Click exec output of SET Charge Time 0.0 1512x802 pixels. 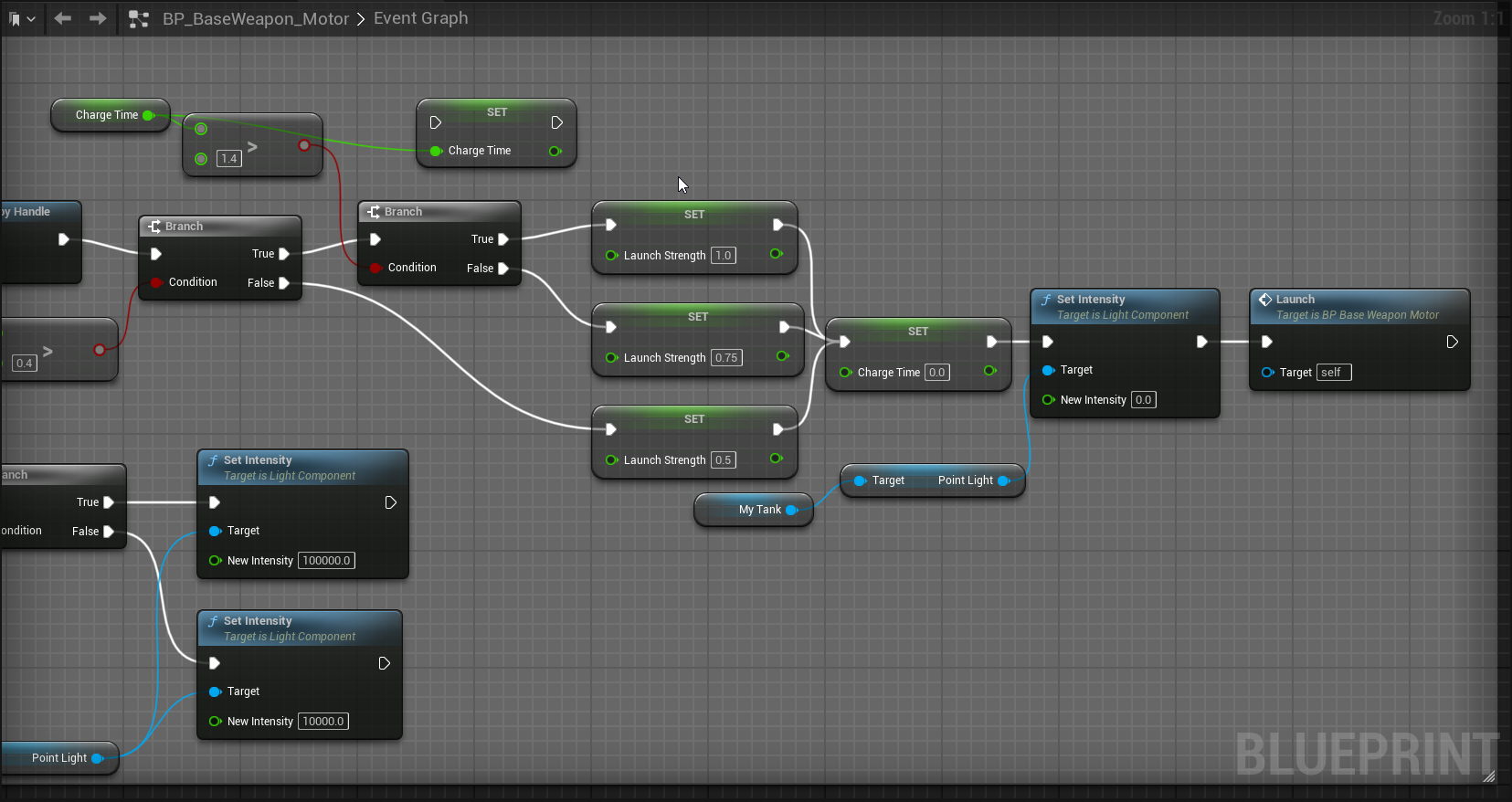991,342
